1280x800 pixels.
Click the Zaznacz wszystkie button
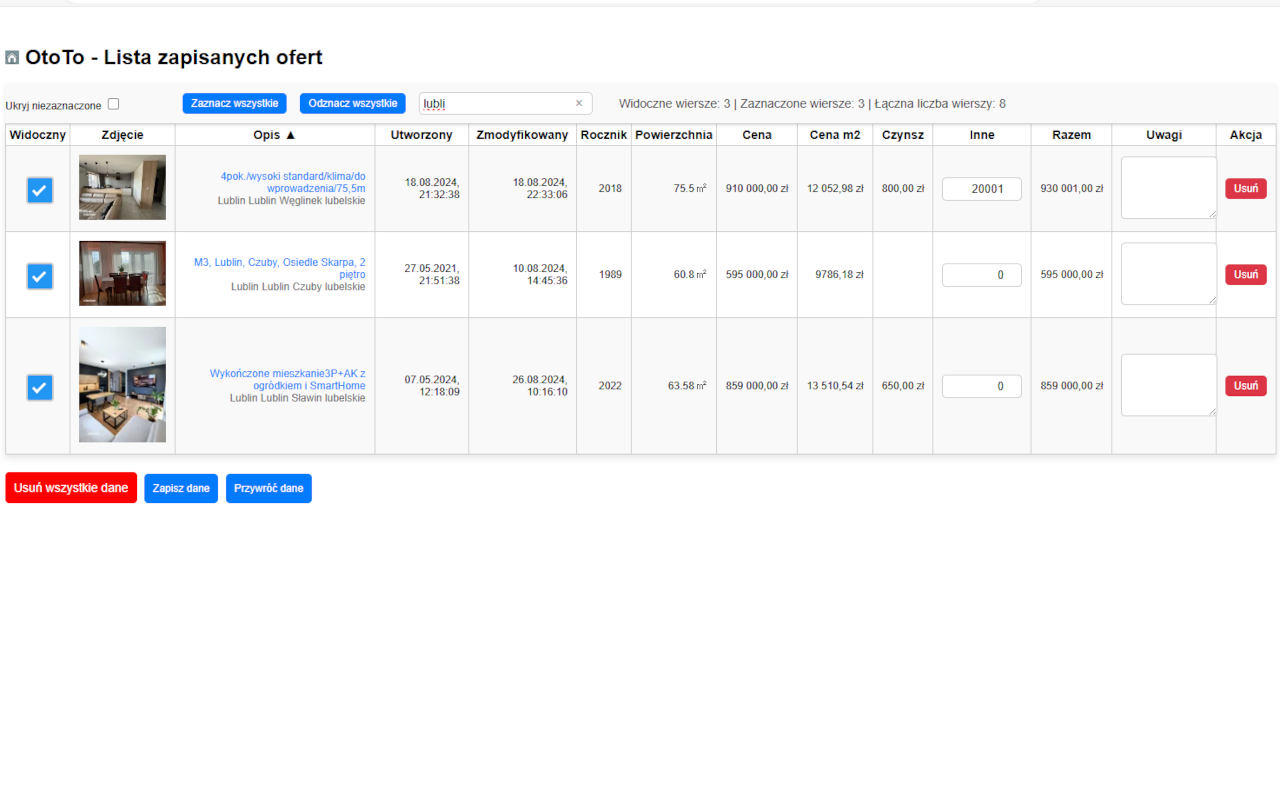pos(234,103)
